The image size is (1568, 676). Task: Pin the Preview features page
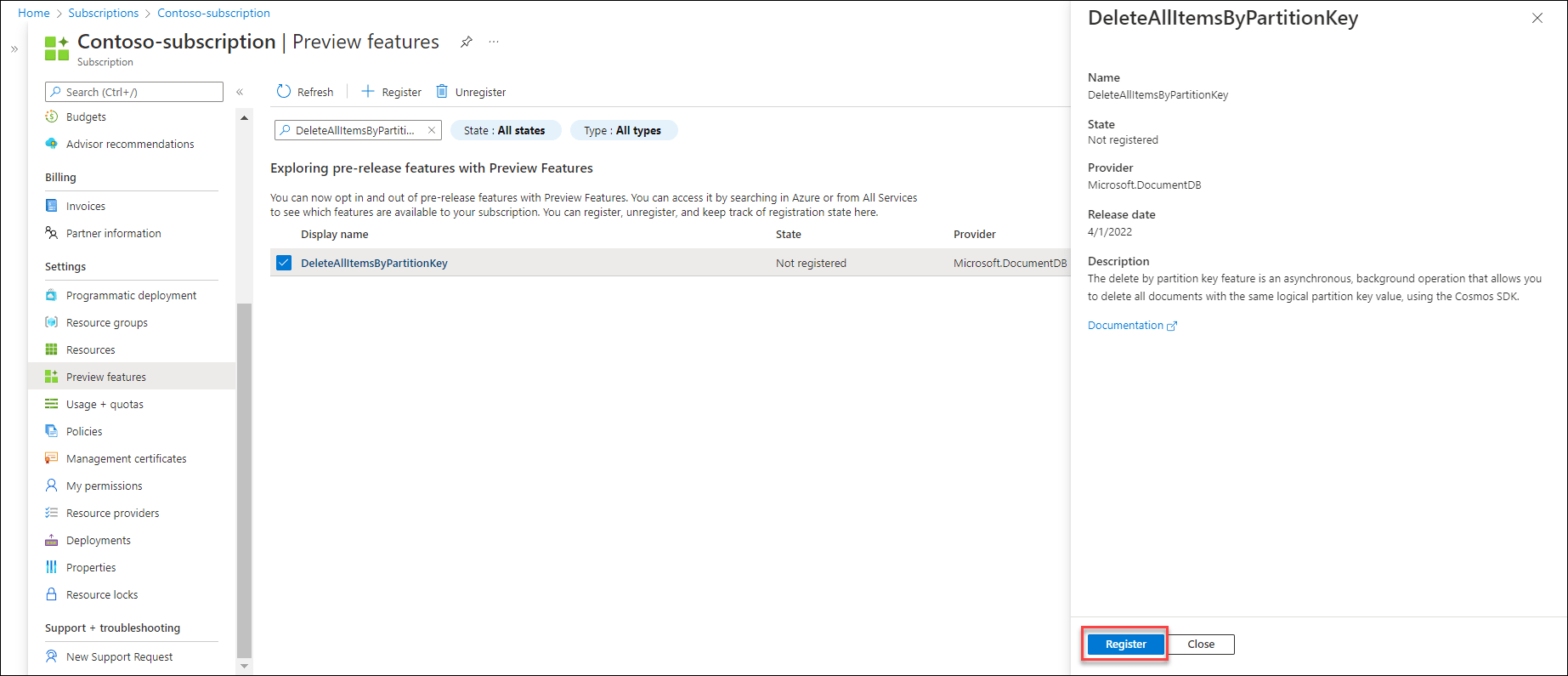(467, 42)
